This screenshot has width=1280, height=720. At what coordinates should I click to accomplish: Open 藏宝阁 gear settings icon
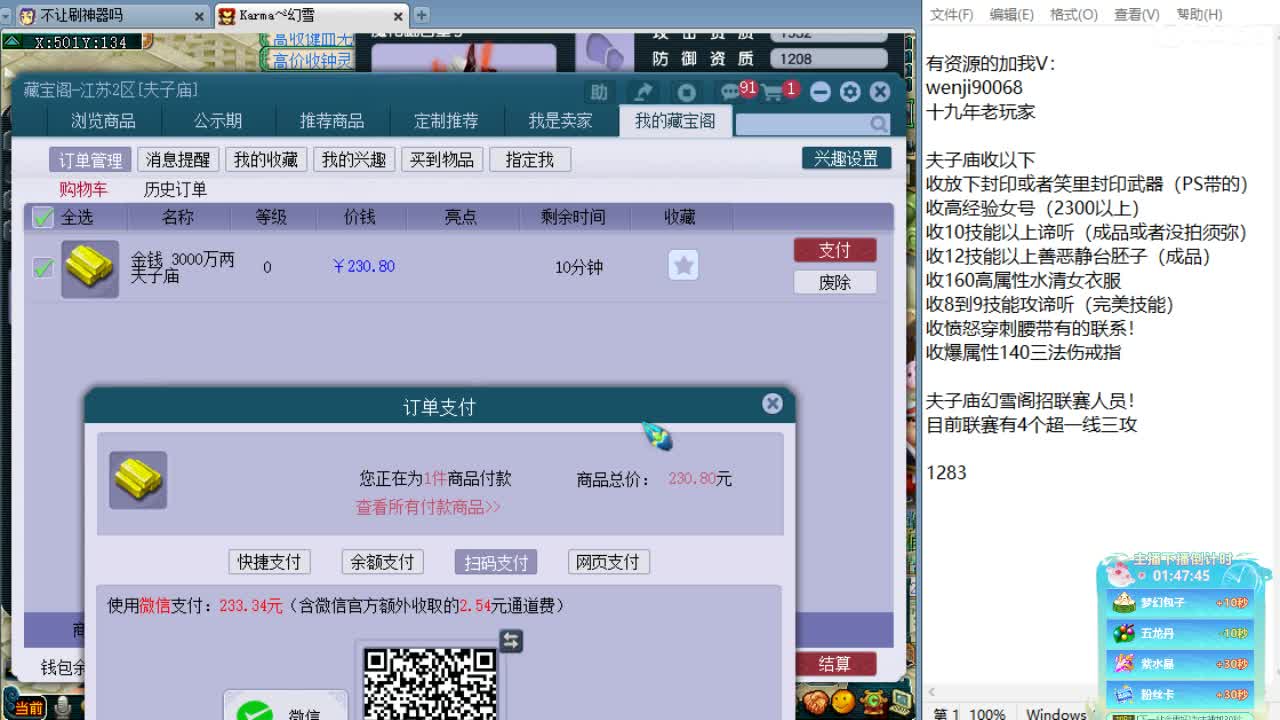point(850,92)
